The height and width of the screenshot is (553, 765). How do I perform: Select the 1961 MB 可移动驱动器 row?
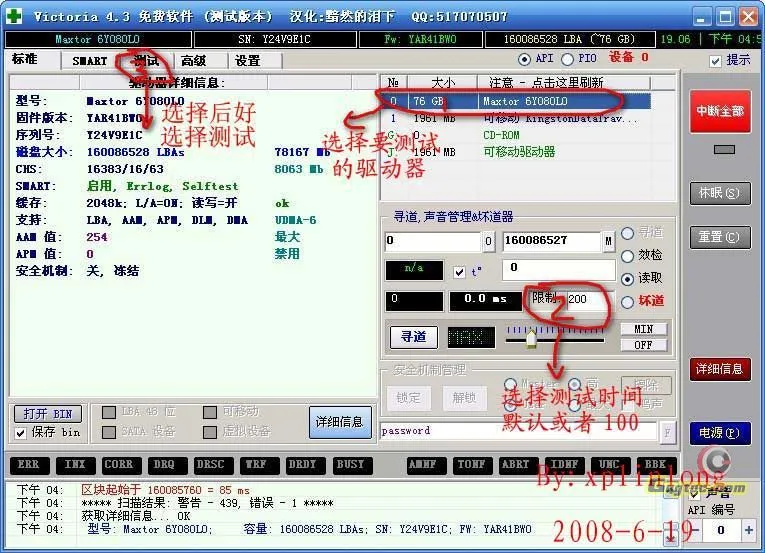coord(517,152)
